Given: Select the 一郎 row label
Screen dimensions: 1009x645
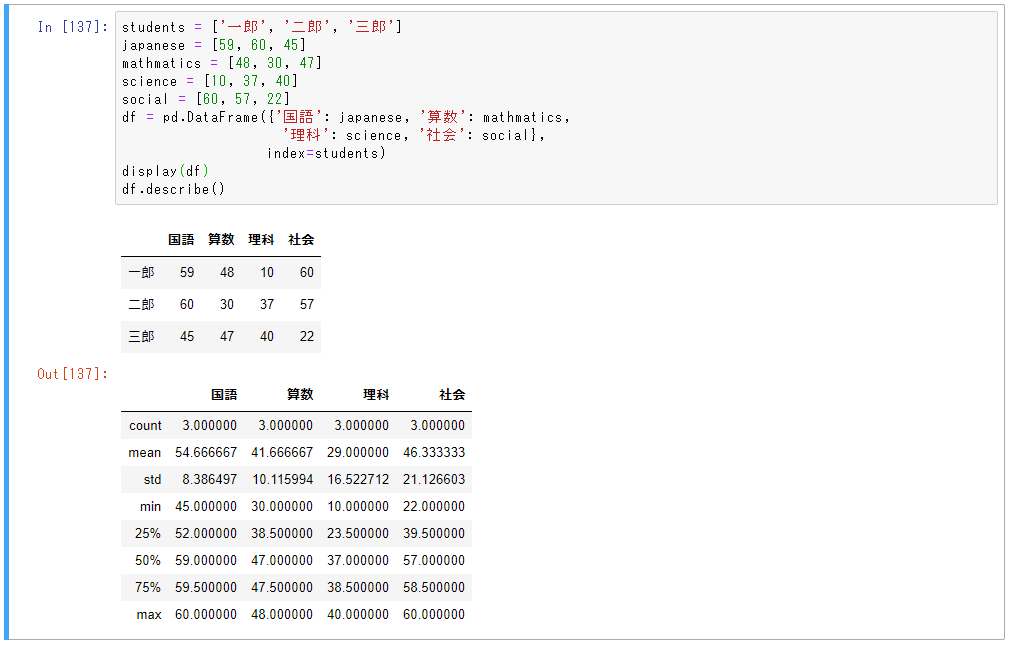Looking at the screenshot, I should pyautogui.click(x=142, y=272).
